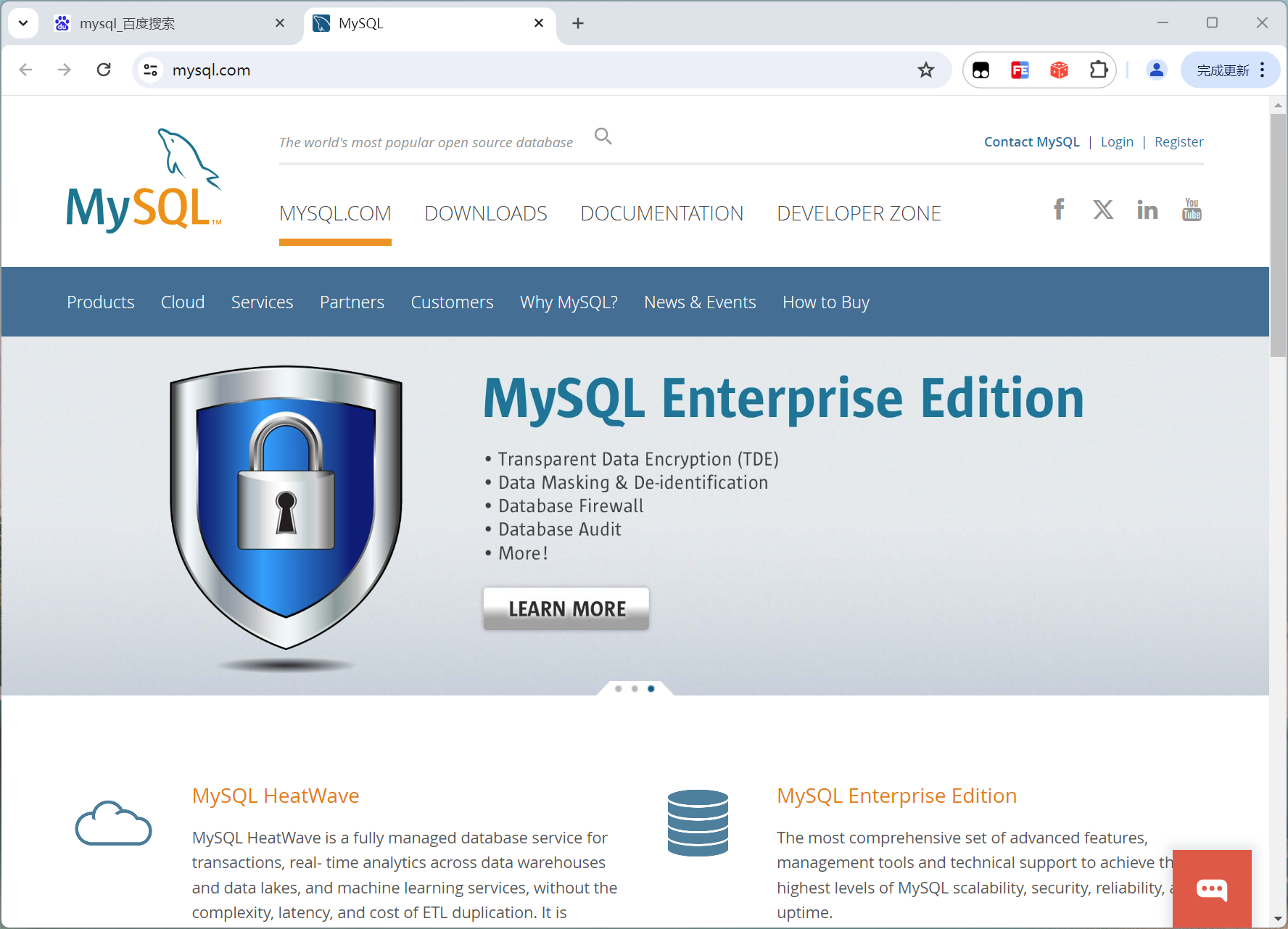The height and width of the screenshot is (929, 1288).
Task: Open the MySQL search icon
Action: (603, 136)
